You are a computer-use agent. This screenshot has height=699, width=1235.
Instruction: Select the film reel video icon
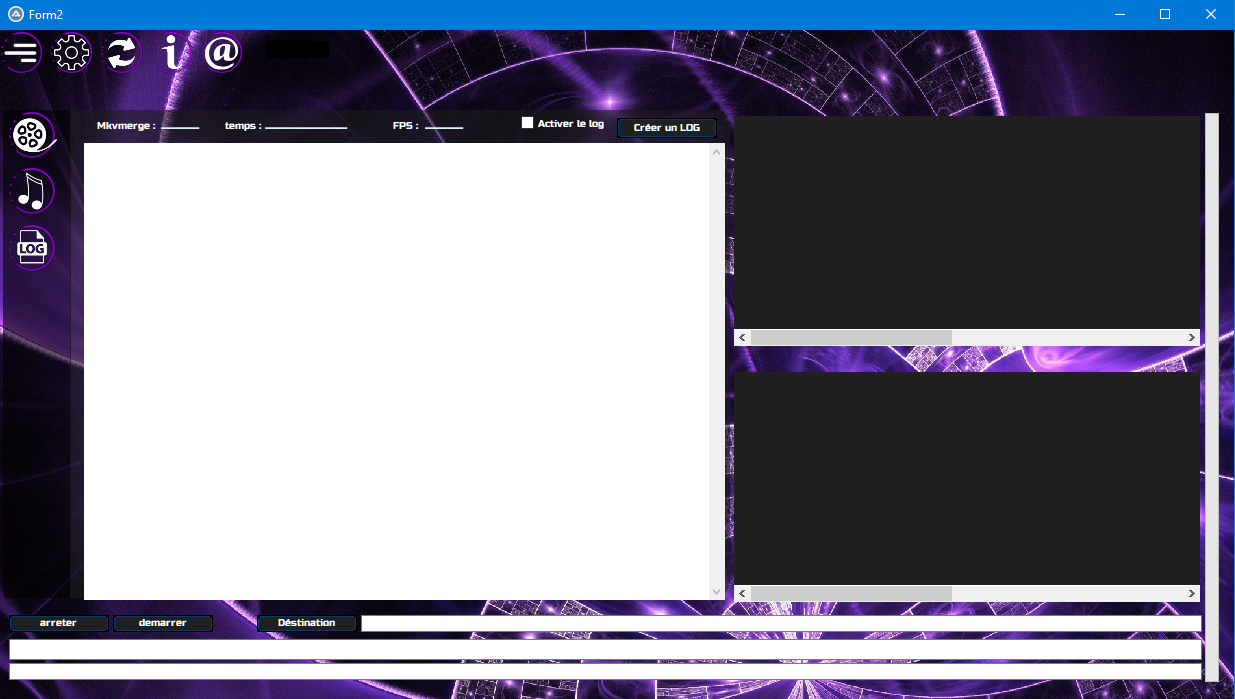[x=34, y=134]
